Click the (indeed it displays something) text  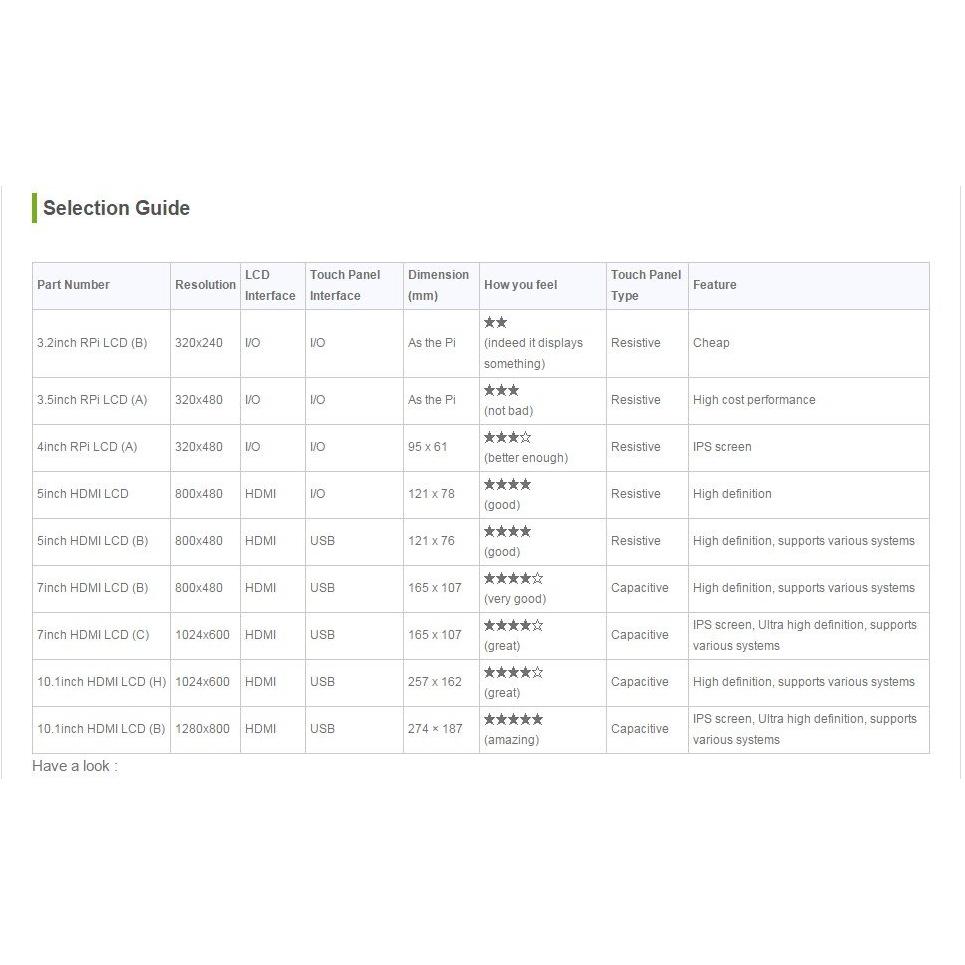[x=533, y=353]
